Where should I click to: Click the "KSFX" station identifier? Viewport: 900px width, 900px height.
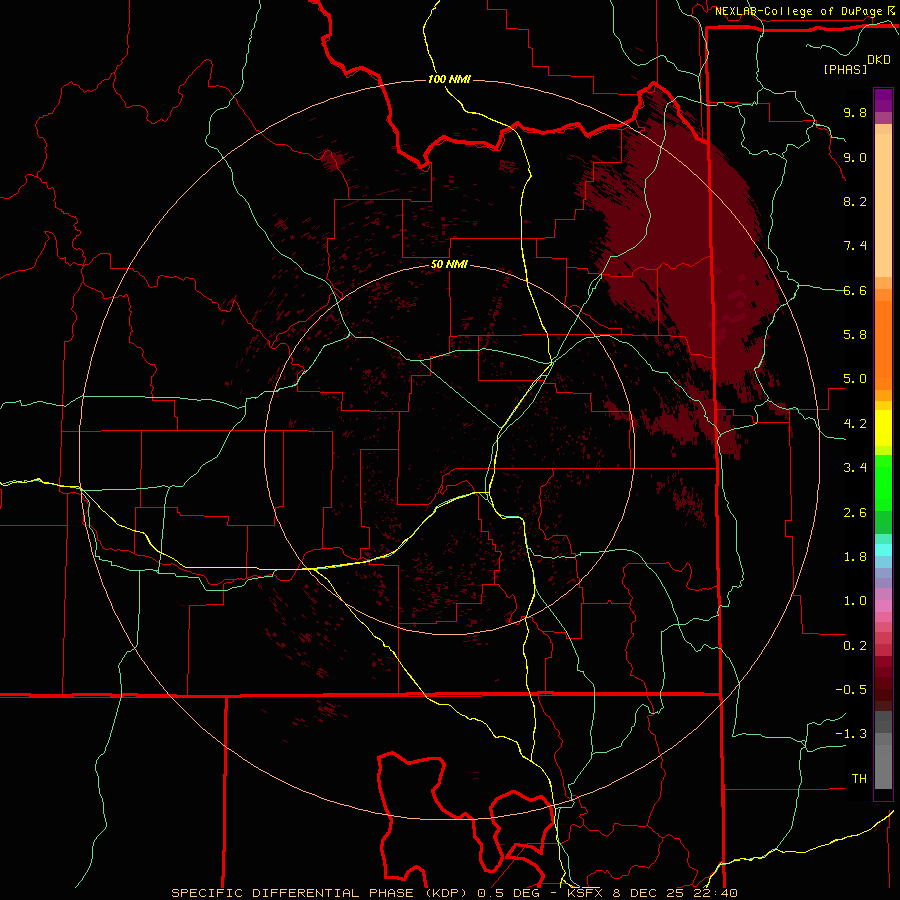point(585,893)
